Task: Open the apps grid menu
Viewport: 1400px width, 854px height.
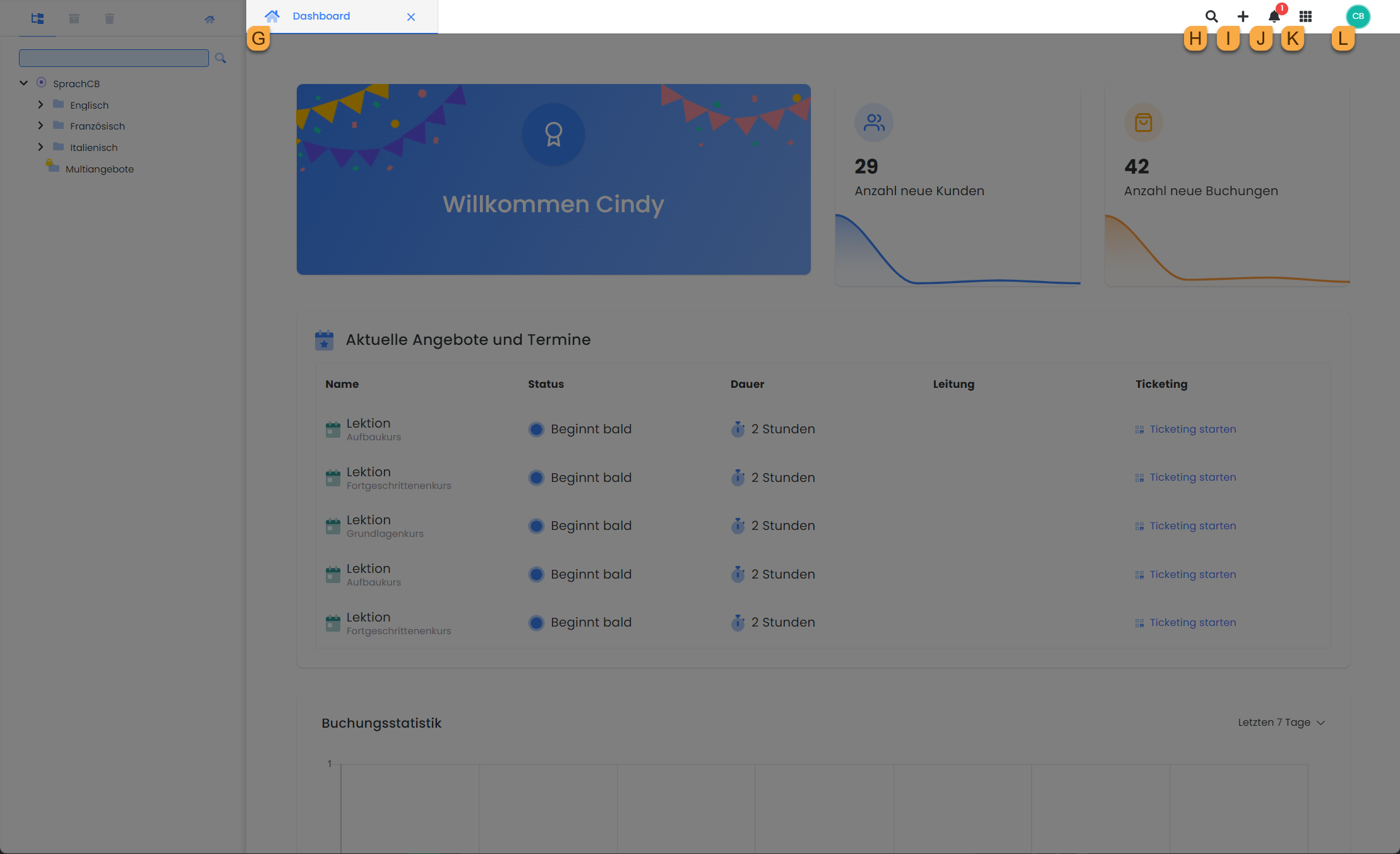Action: [1305, 16]
